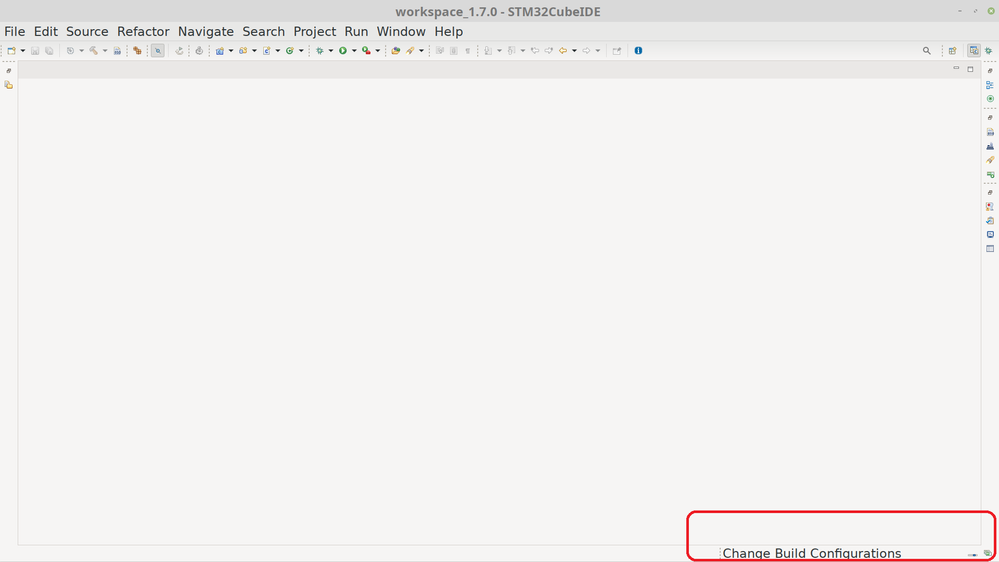The height and width of the screenshot is (562, 999).
Task: Maximize the empty editor area
Action: (970, 69)
